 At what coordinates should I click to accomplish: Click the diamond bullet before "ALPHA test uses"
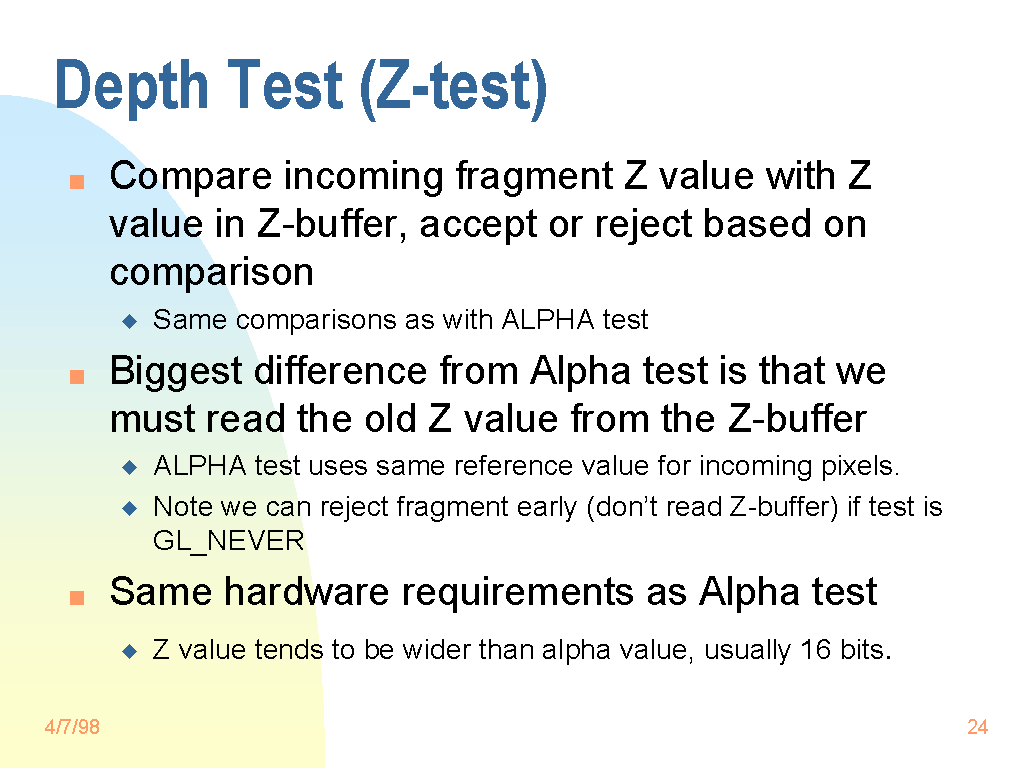click(x=128, y=467)
